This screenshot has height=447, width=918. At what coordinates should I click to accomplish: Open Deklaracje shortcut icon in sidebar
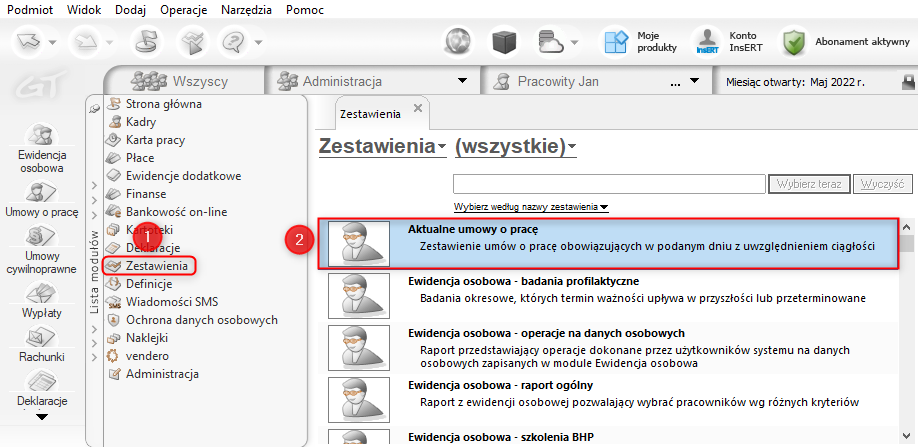click(42, 380)
